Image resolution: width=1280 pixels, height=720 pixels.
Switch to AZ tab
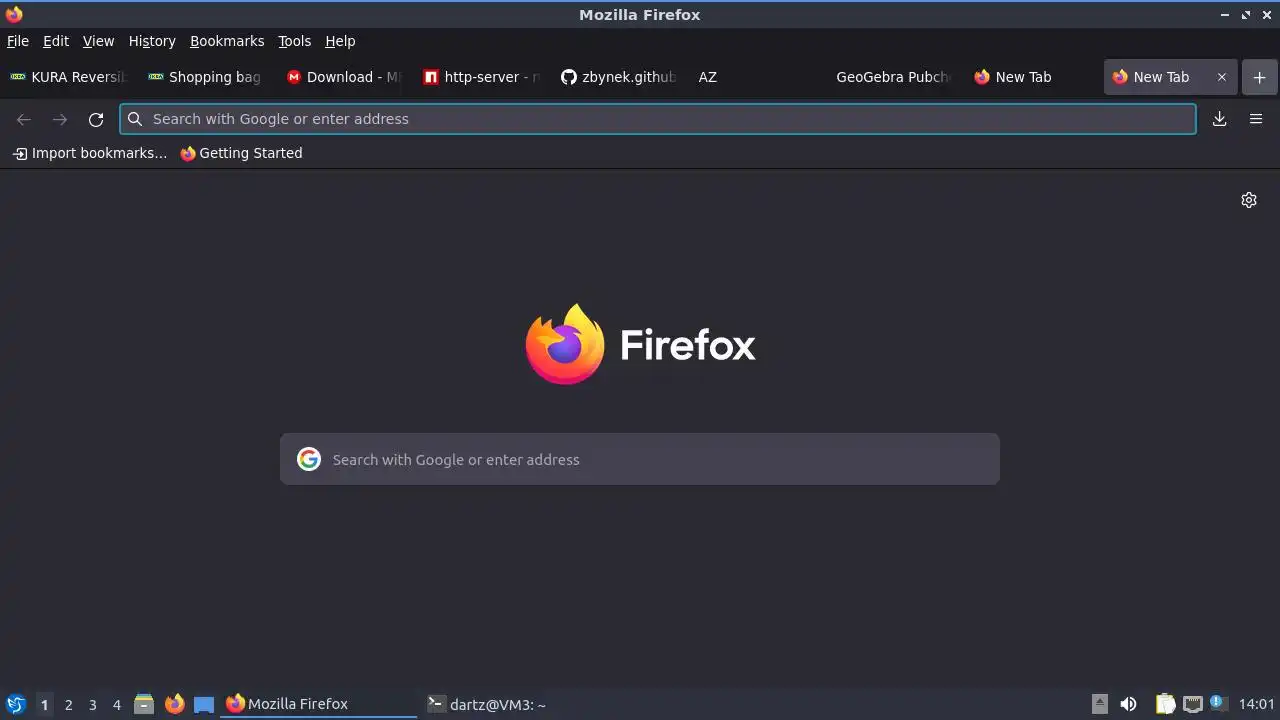coord(759,77)
